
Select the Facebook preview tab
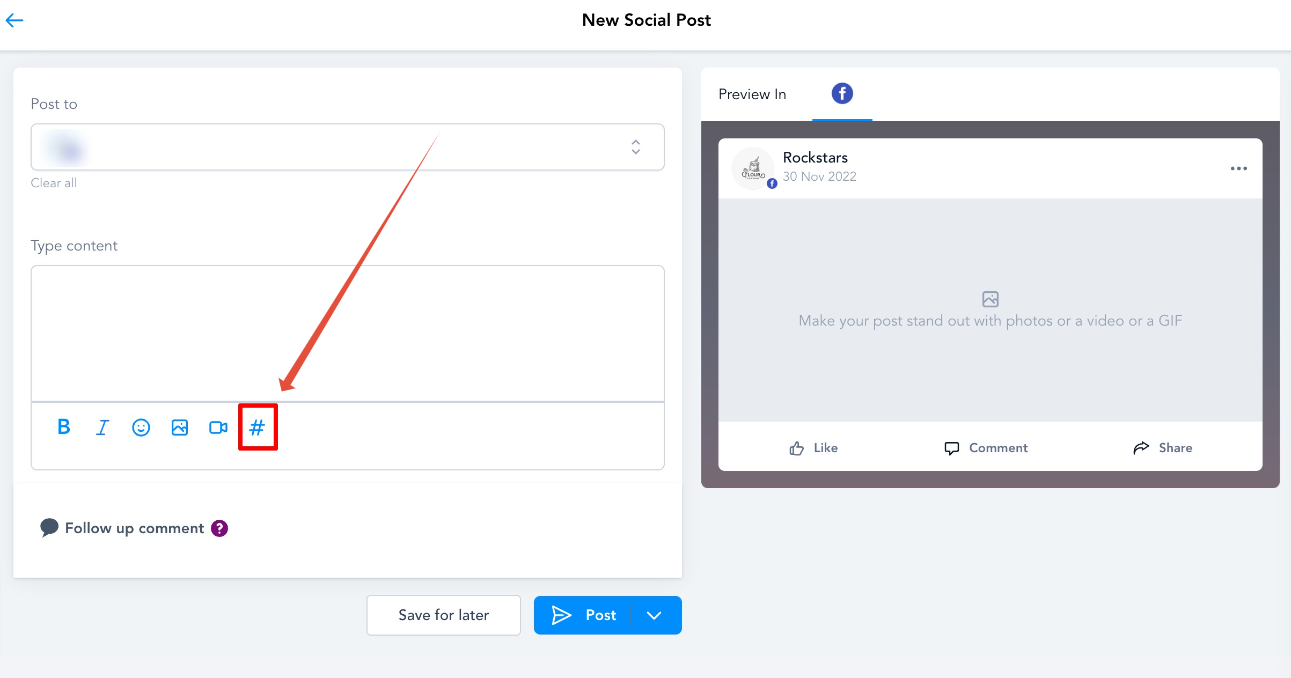pos(842,94)
